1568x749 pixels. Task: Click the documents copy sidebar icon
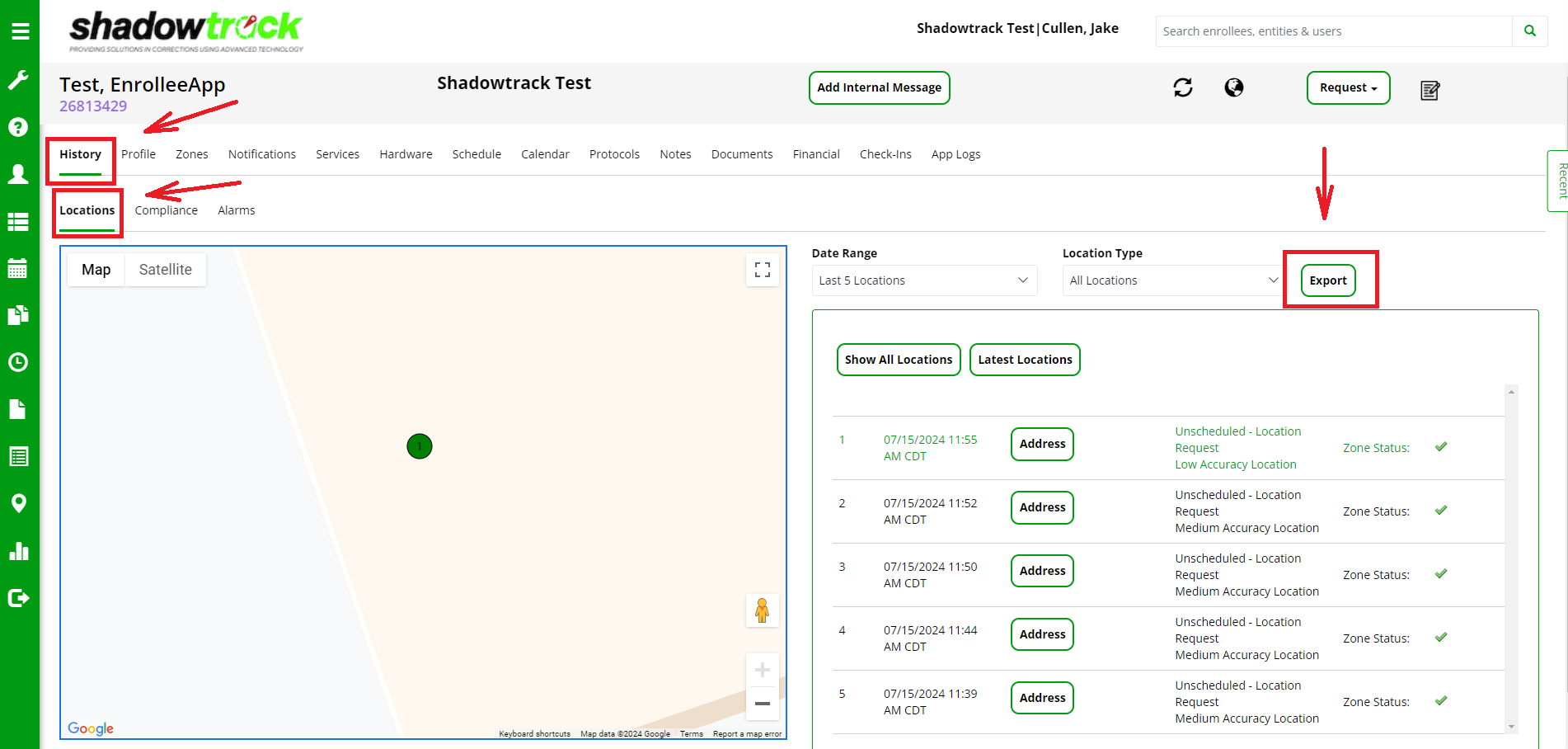pos(18,315)
